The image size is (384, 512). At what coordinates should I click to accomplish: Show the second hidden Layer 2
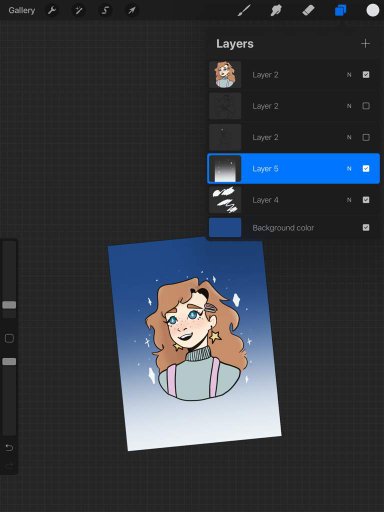(366, 137)
